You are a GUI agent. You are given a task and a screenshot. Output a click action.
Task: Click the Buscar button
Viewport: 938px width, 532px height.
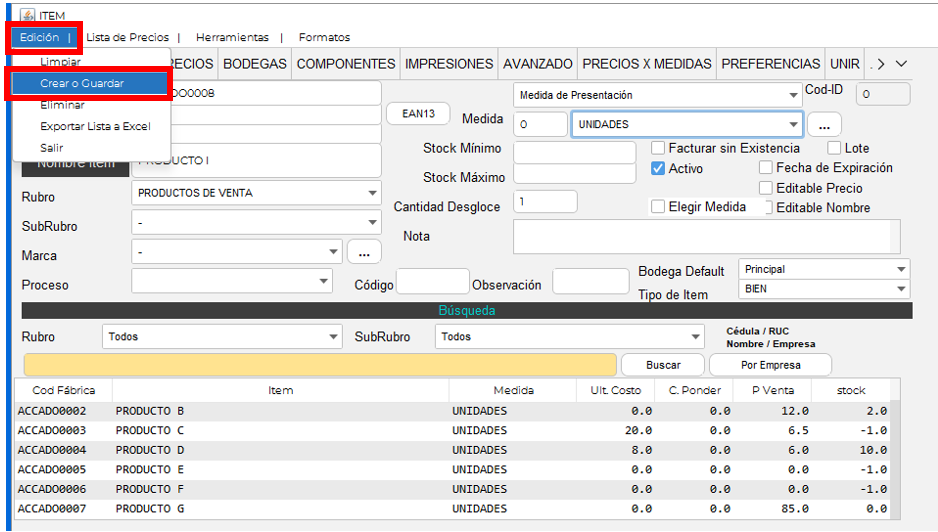(x=663, y=365)
